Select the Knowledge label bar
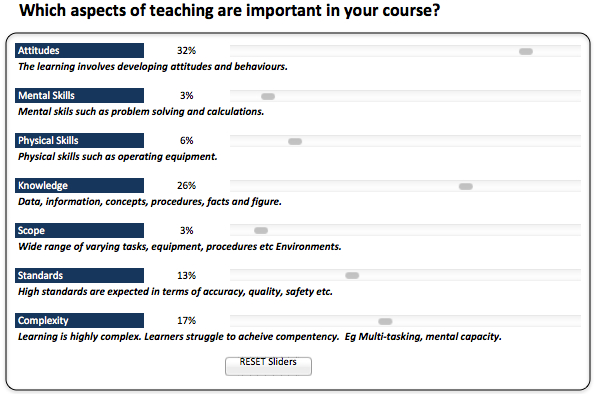Viewport: 594px width, 394px height. pyautogui.click(x=80, y=186)
